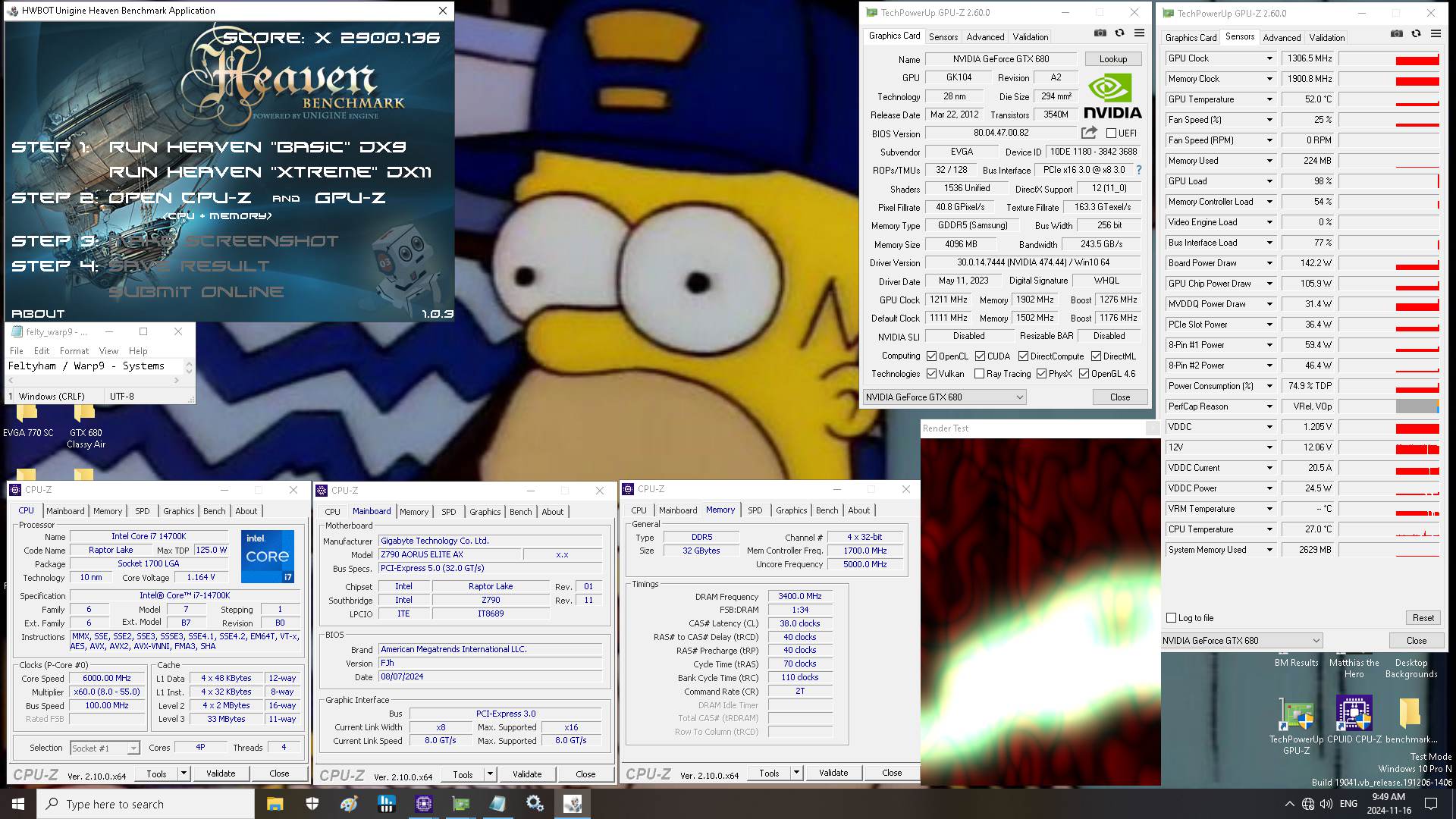Viewport: 1456px width, 819px height.
Task: Open the Settings gear on taskbar
Action: (535, 804)
